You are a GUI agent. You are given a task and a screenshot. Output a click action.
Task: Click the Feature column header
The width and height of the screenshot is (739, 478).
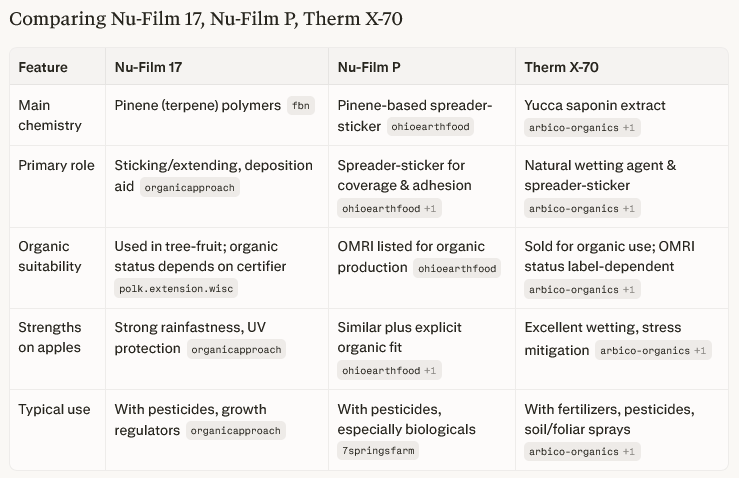click(43, 67)
